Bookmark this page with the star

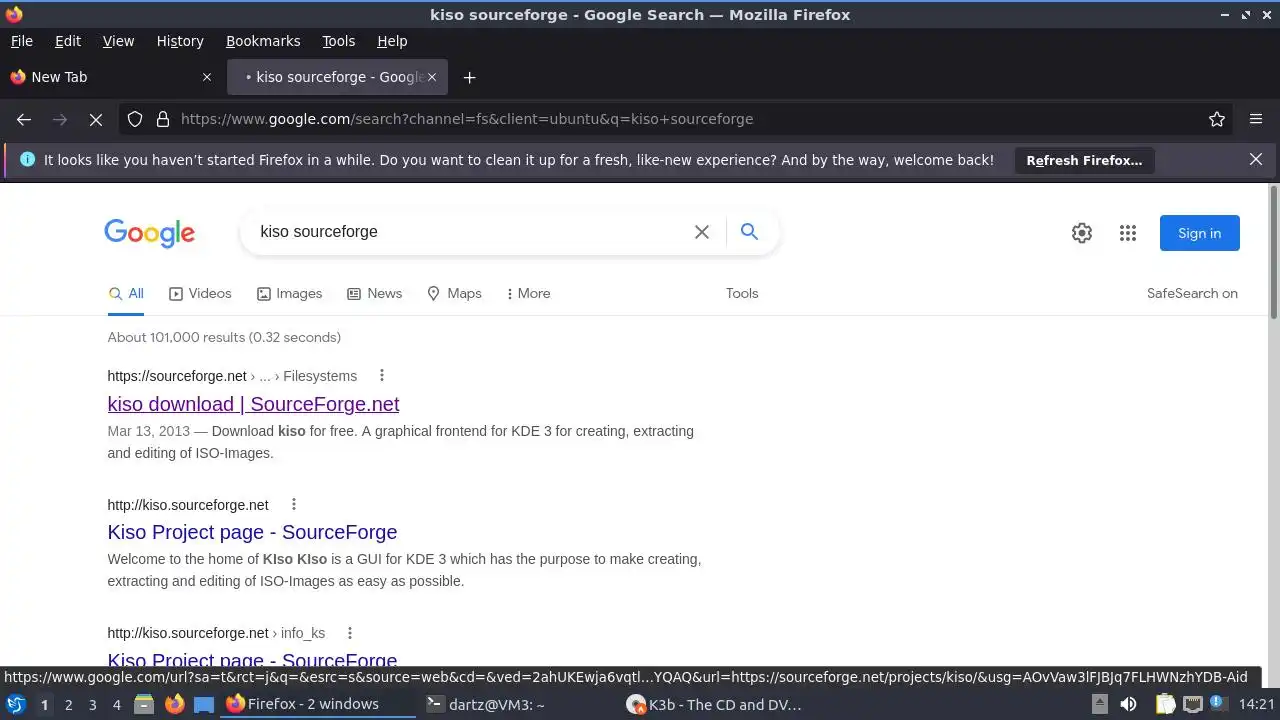point(1217,119)
